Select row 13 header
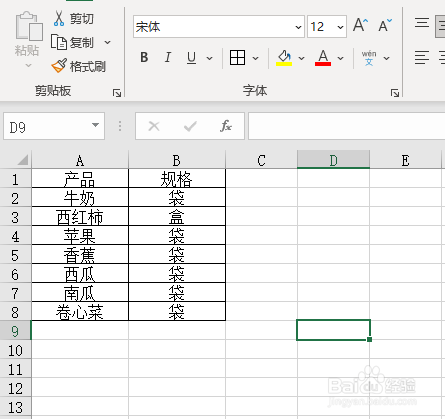This screenshot has width=445, height=419. coord(15,407)
